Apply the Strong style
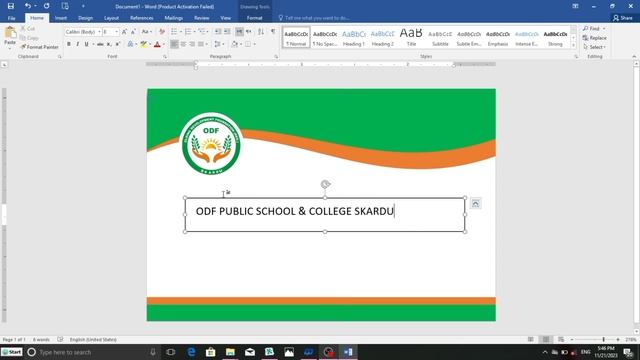 coord(555,38)
